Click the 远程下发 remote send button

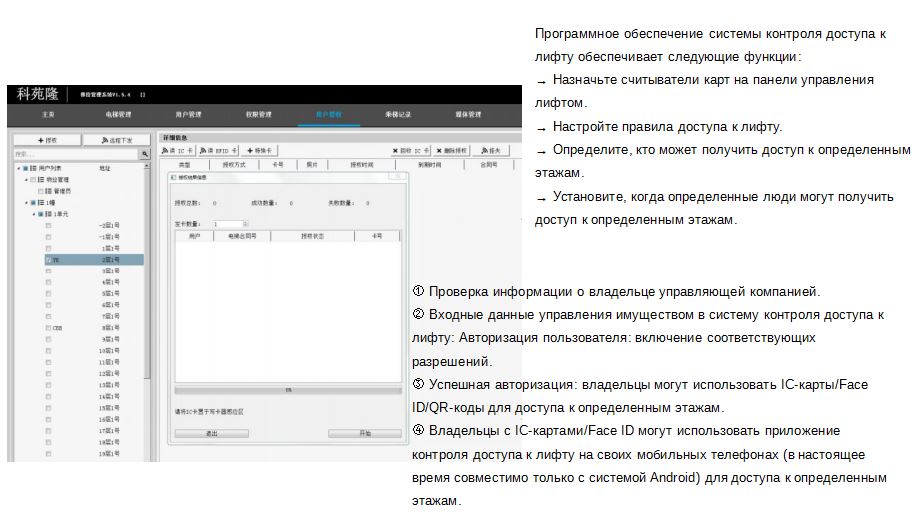pyautogui.click(x=117, y=141)
